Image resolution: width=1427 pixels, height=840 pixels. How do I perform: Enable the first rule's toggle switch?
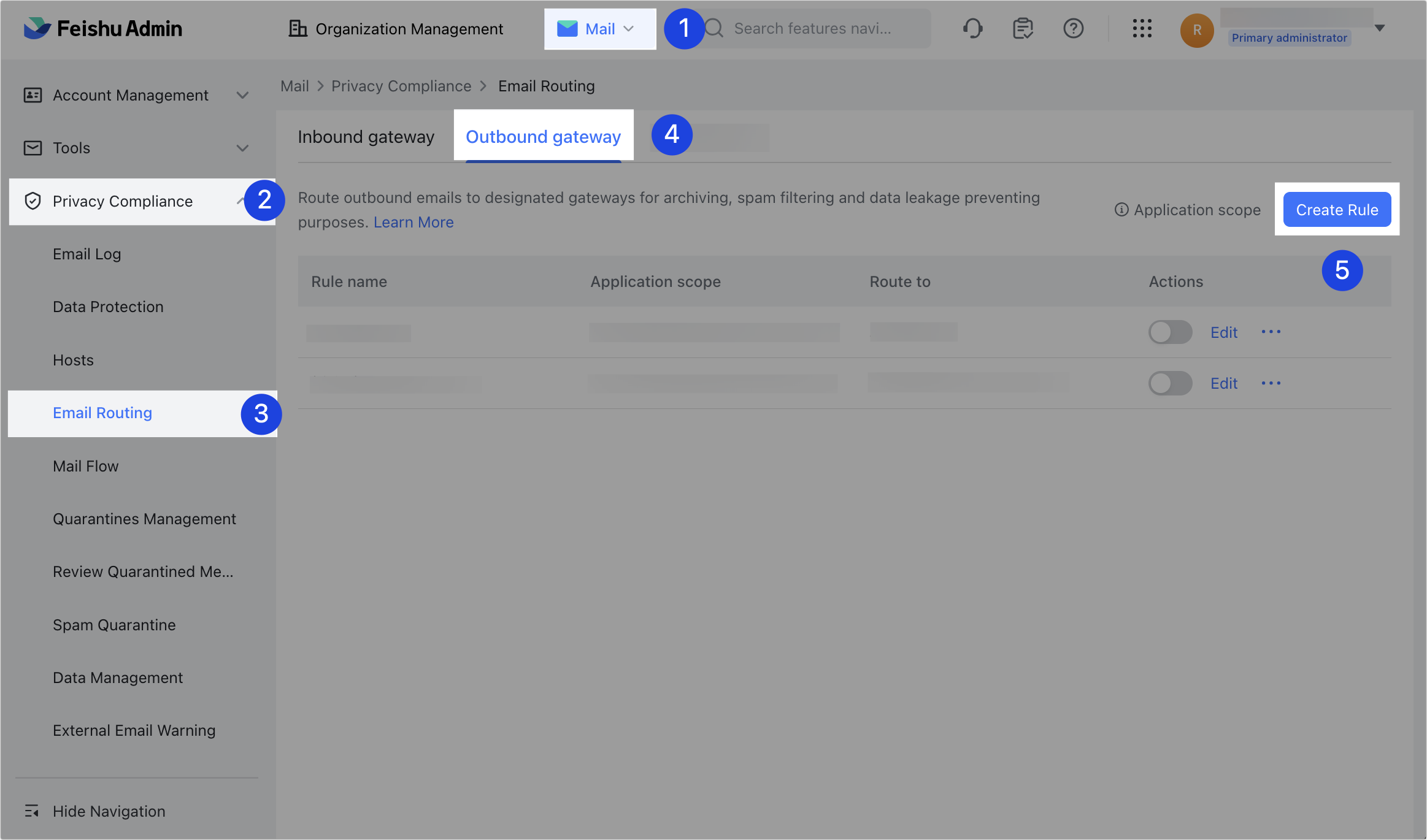click(x=1169, y=332)
